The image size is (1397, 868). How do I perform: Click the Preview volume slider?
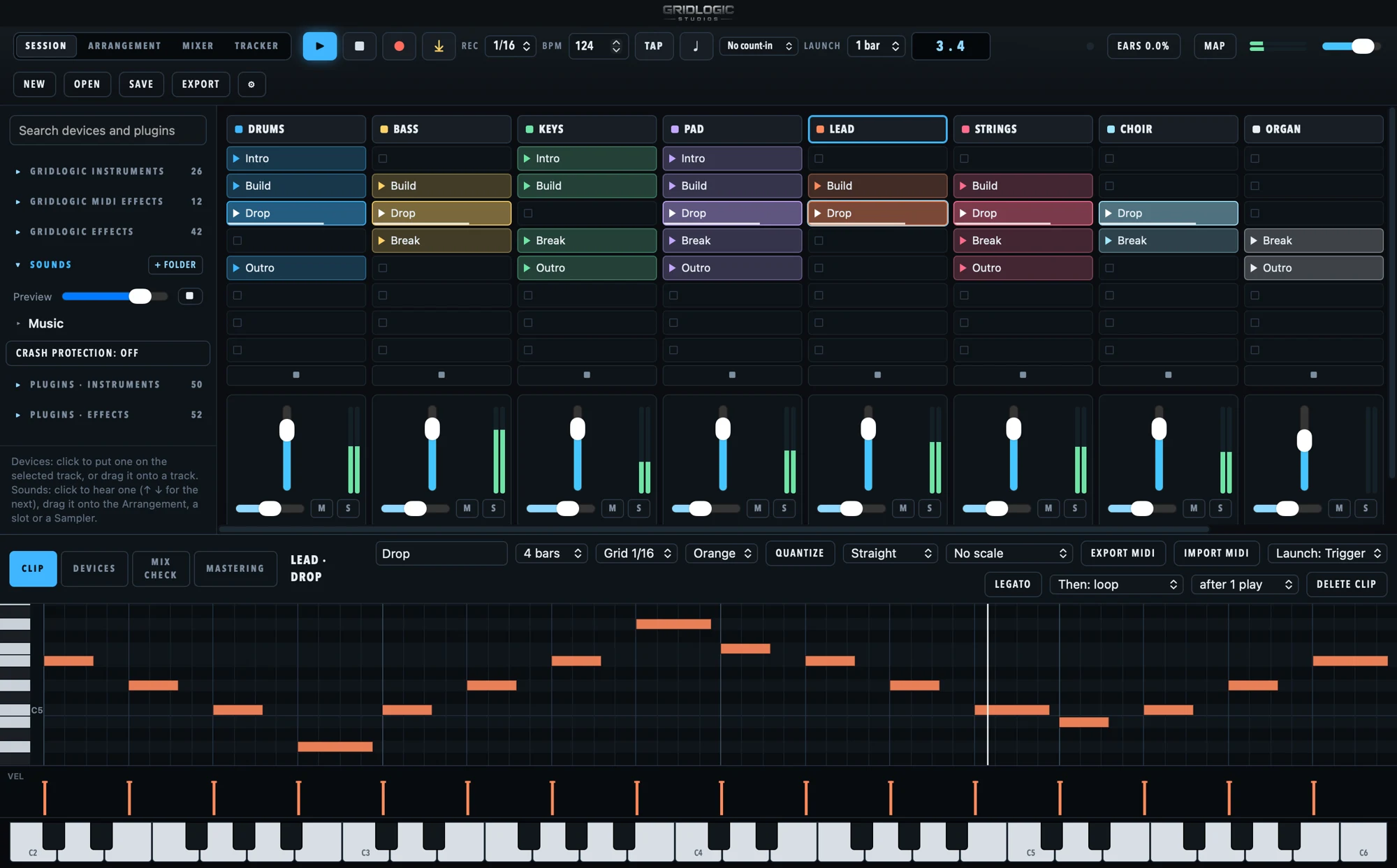point(115,296)
